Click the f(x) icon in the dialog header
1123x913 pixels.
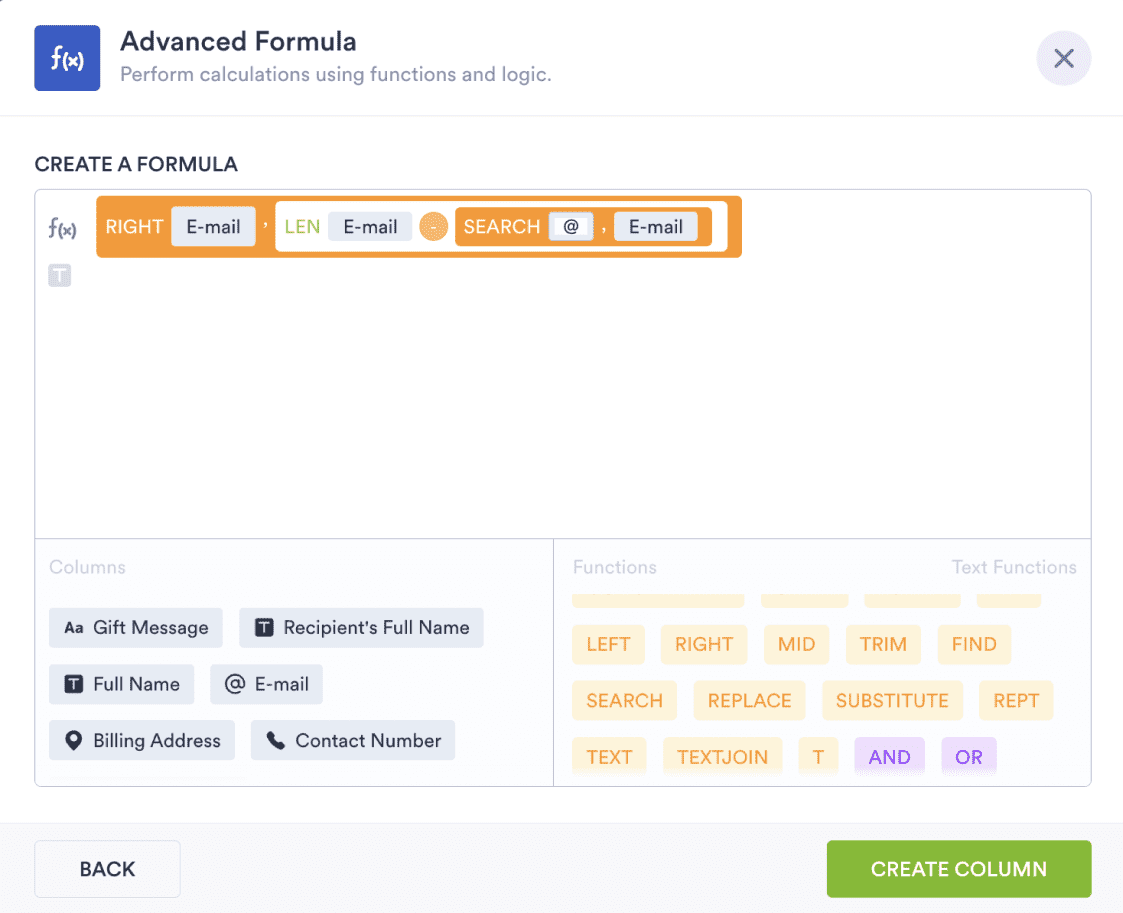click(67, 58)
